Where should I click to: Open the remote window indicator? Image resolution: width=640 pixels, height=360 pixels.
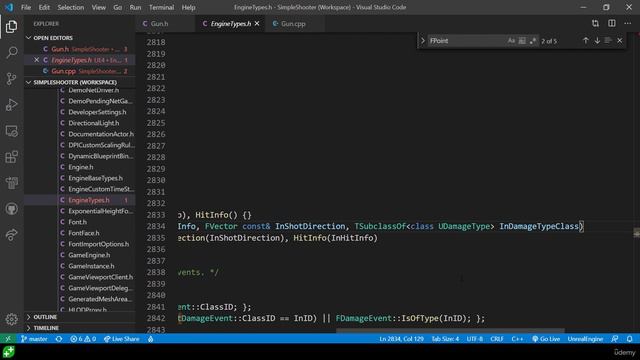[x=8, y=339]
